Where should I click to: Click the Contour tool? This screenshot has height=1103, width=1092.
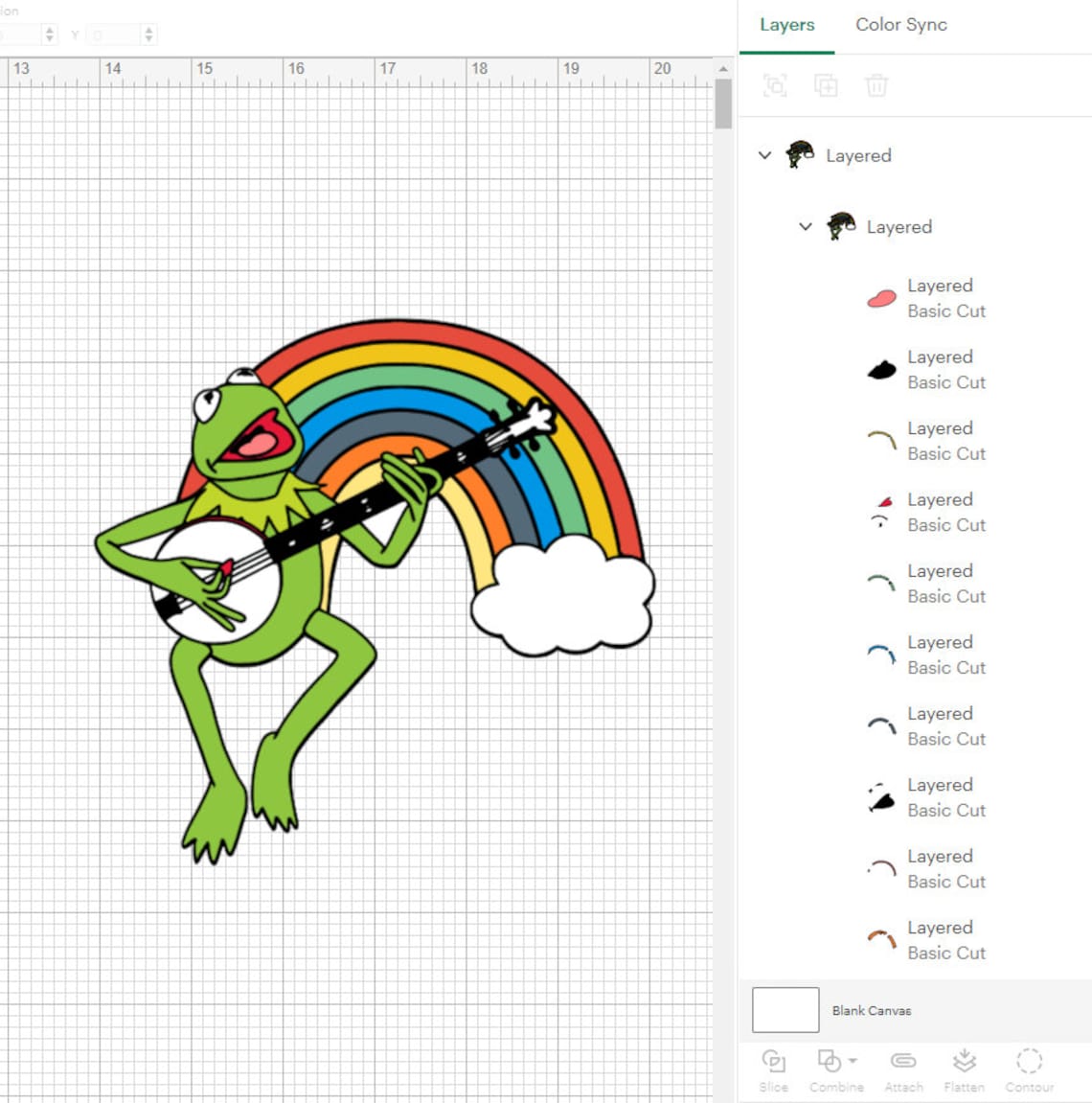point(1030,1070)
